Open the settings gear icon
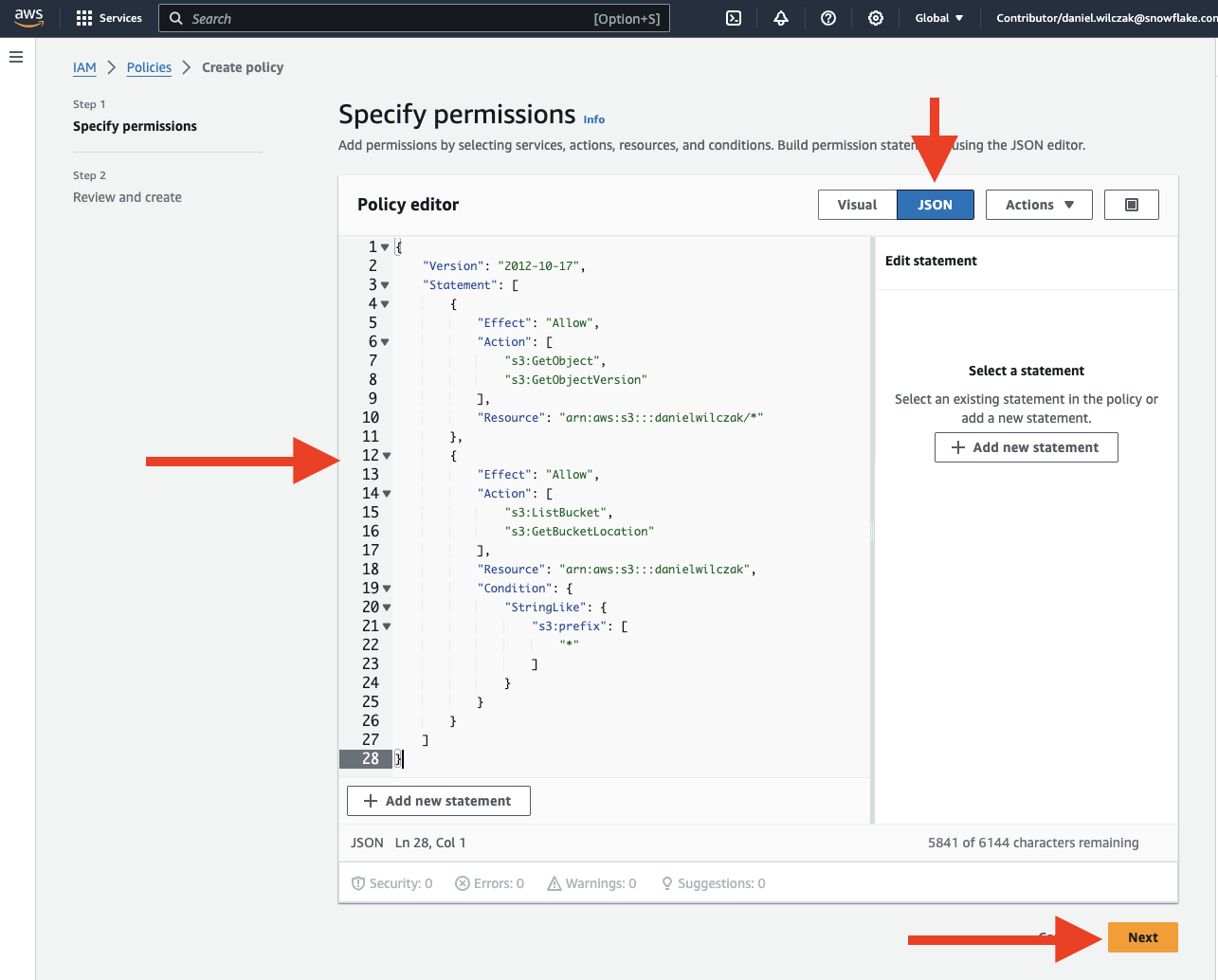The height and width of the screenshot is (980, 1218). (876, 18)
